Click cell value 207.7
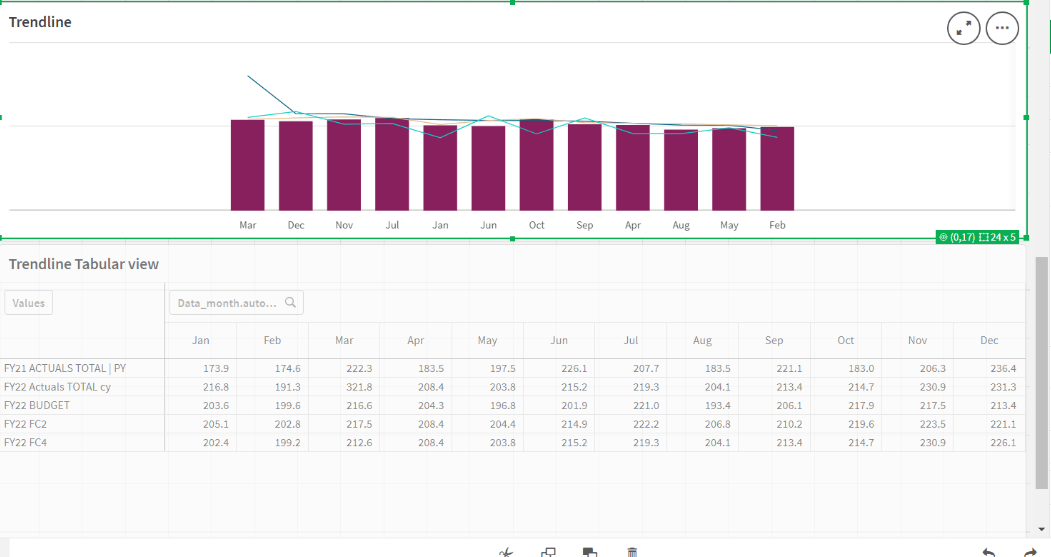1051x557 pixels. [646, 368]
